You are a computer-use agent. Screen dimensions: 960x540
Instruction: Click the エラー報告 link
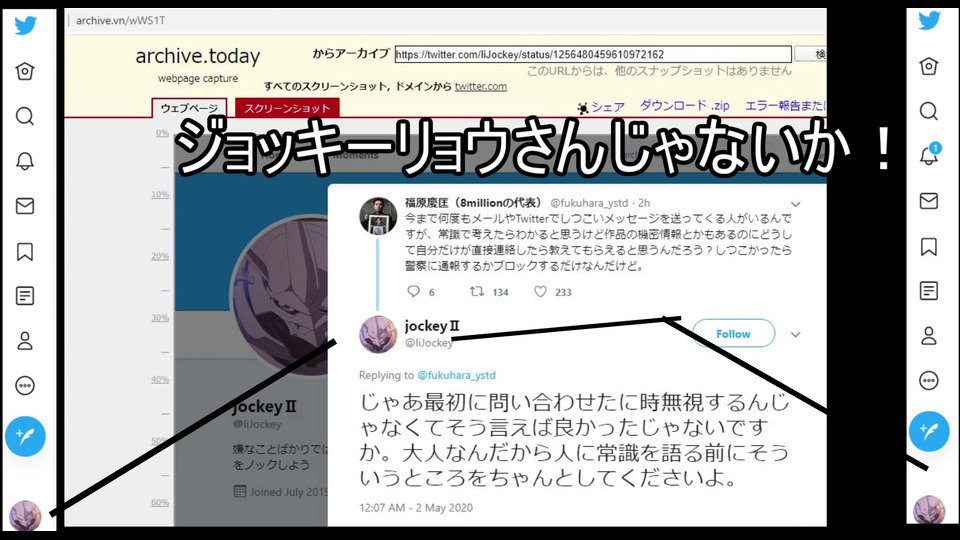(x=785, y=105)
